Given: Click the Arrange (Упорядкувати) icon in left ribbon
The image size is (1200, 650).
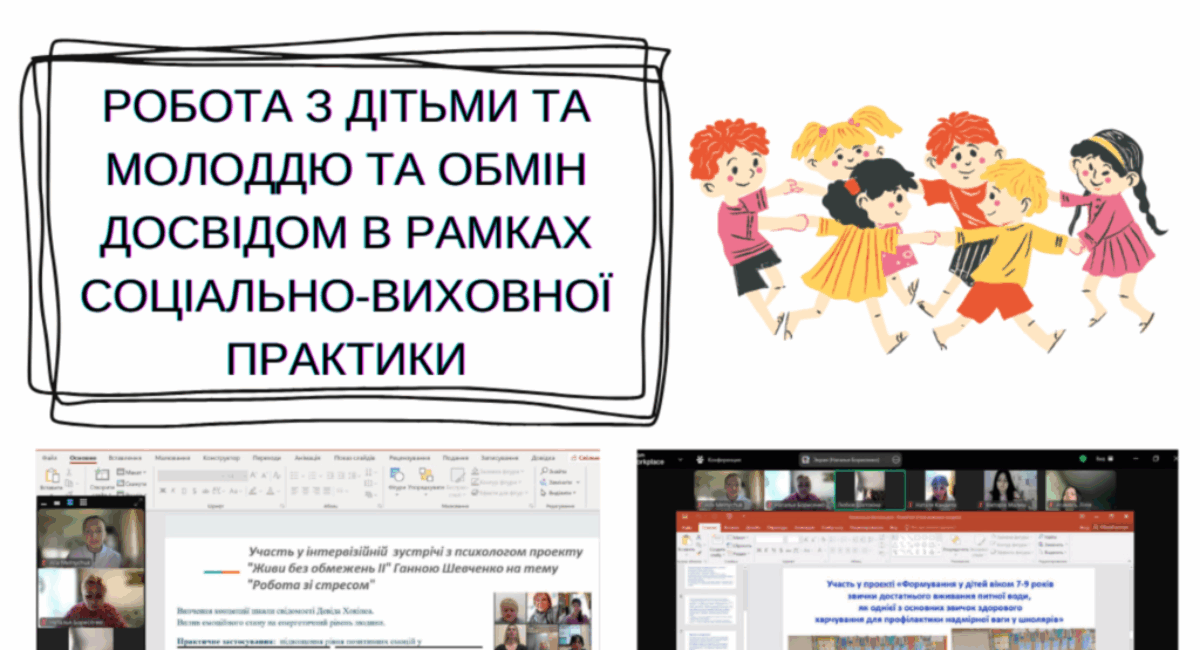Looking at the screenshot, I should [x=426, y=475].
